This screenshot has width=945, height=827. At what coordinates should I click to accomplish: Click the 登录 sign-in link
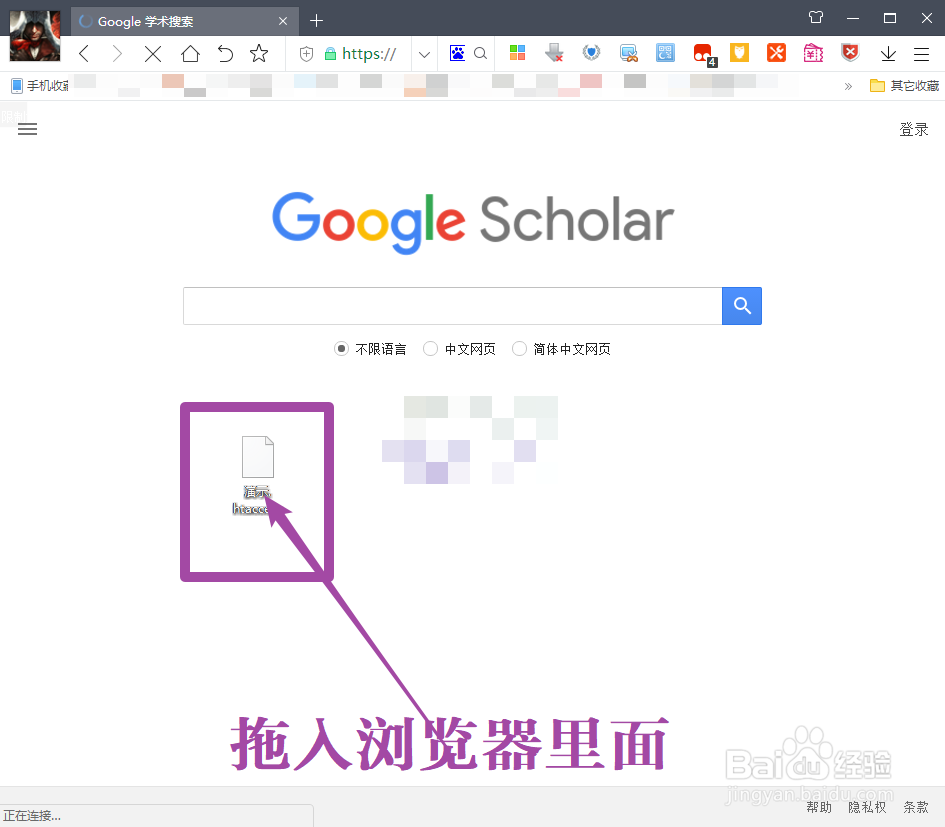pos(913,129)
